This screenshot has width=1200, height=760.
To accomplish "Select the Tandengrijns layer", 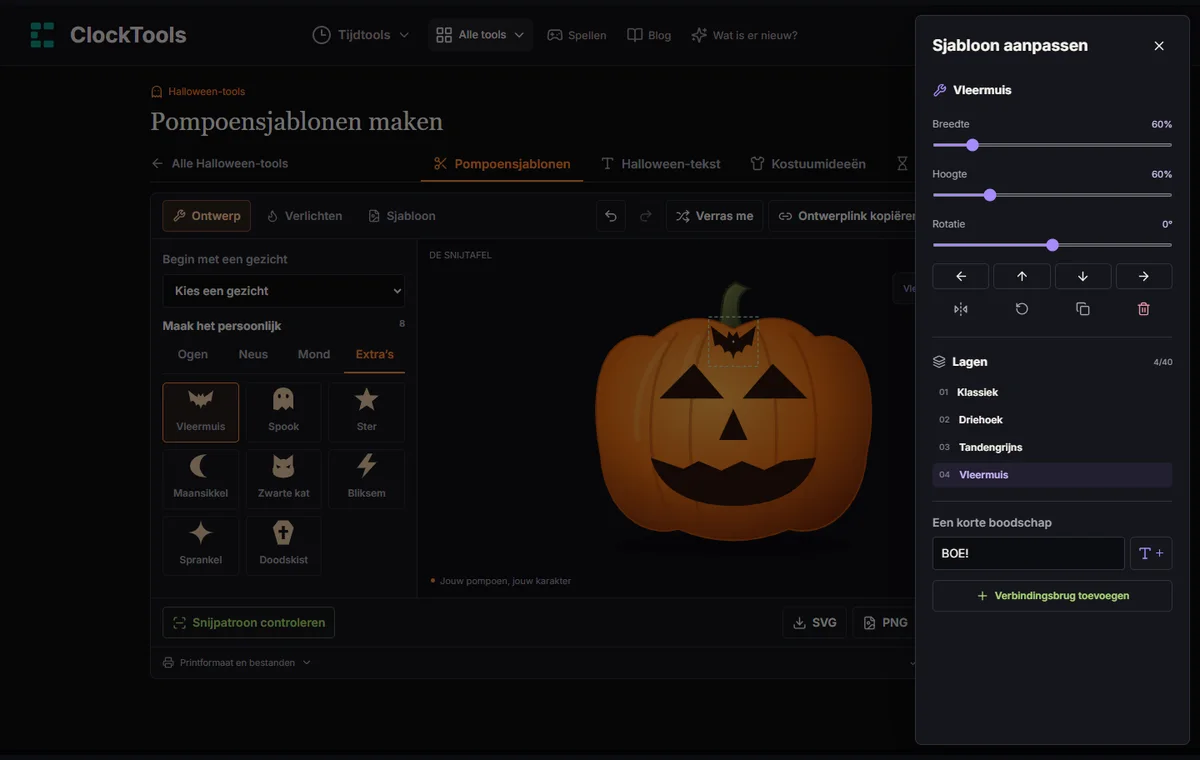I will [1052, 447].
